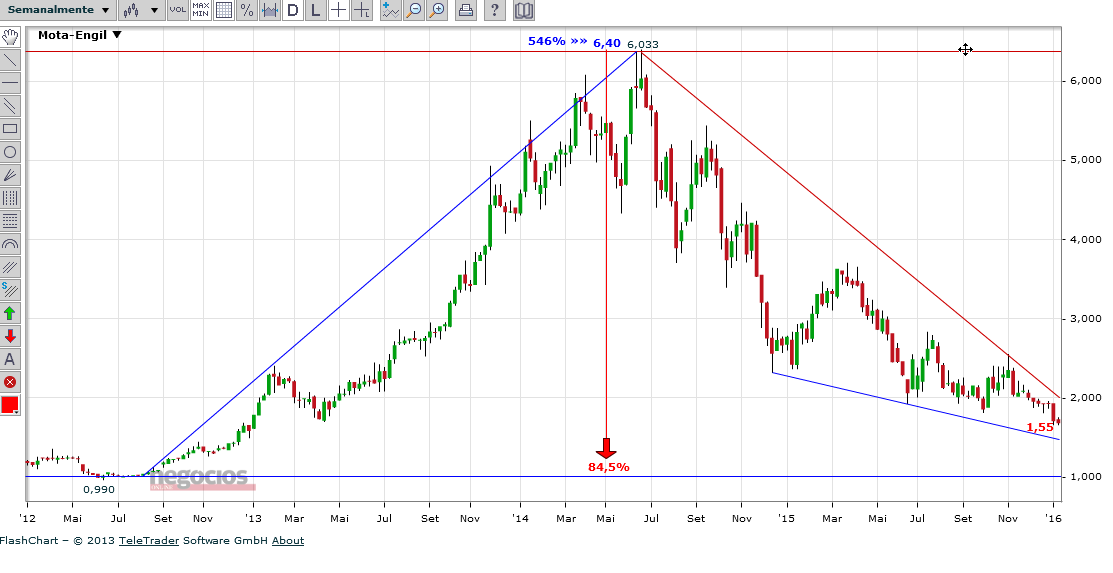1113x573 pixels.
Task: Select the horizontal line tool
Action: click(x=10, y=83)
